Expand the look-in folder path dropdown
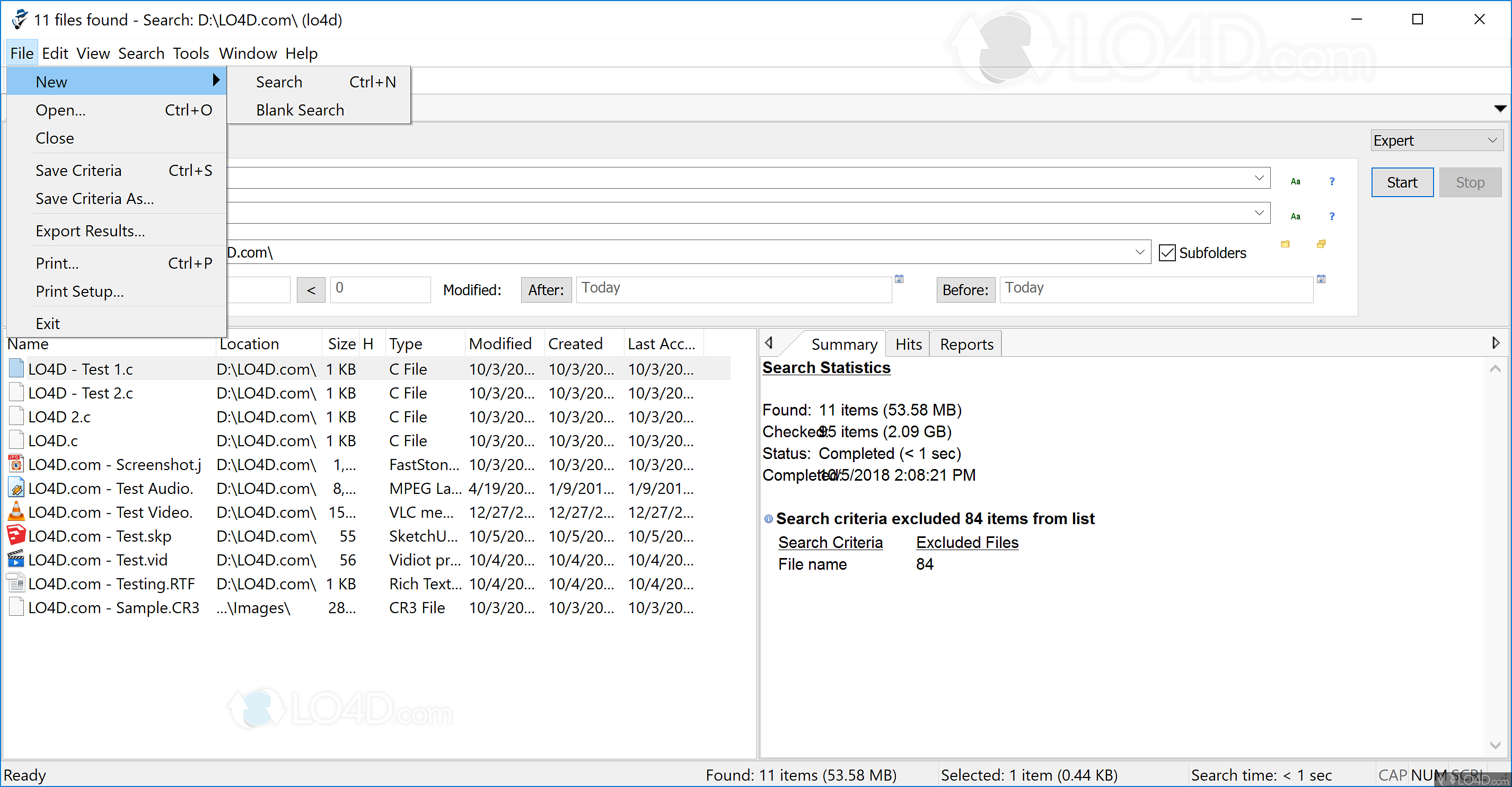 [1139, 252]
